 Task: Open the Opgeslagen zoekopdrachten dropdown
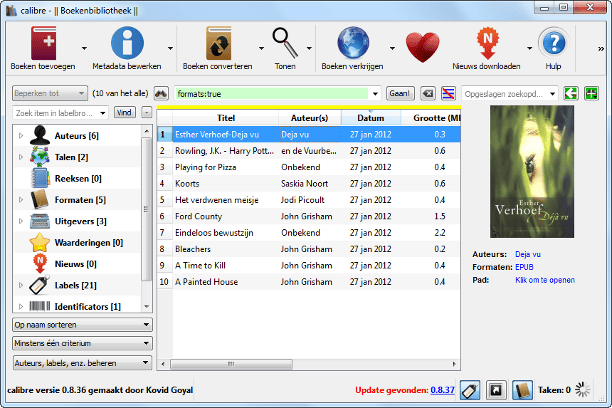click(510, 94)
